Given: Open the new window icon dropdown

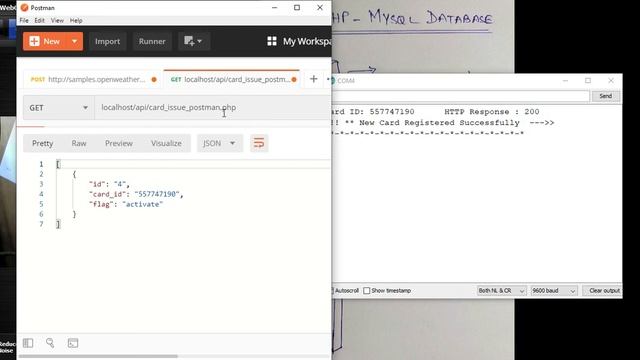Looking at the screenshot, I should point(193,41).
